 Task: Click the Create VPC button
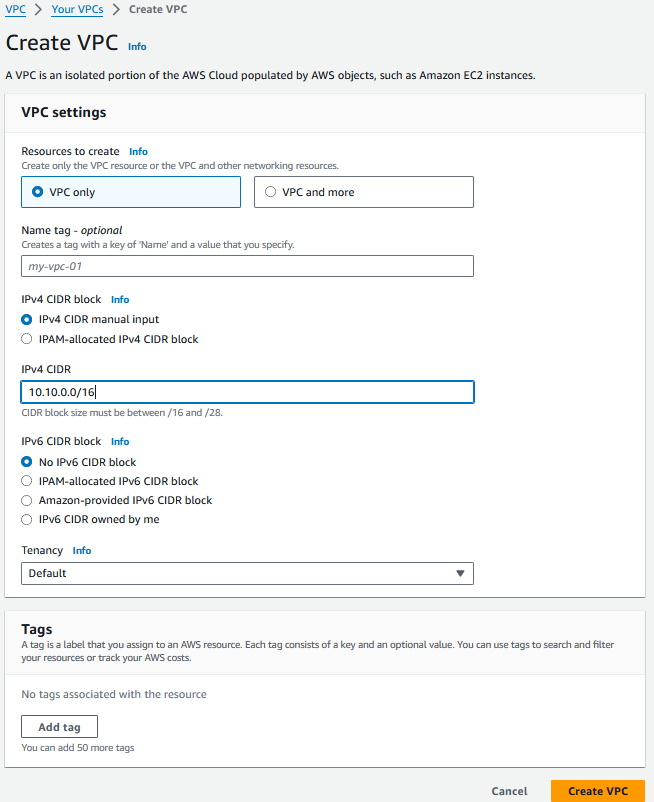pyautogui.click(x=598, y=791)
